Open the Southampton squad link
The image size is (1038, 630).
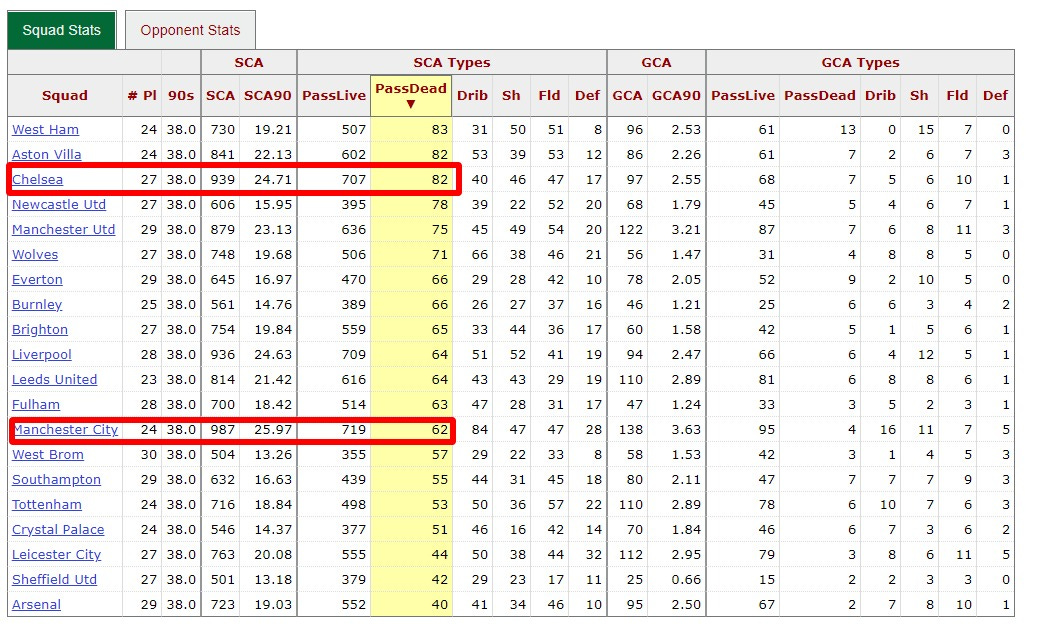pos(56,480)
